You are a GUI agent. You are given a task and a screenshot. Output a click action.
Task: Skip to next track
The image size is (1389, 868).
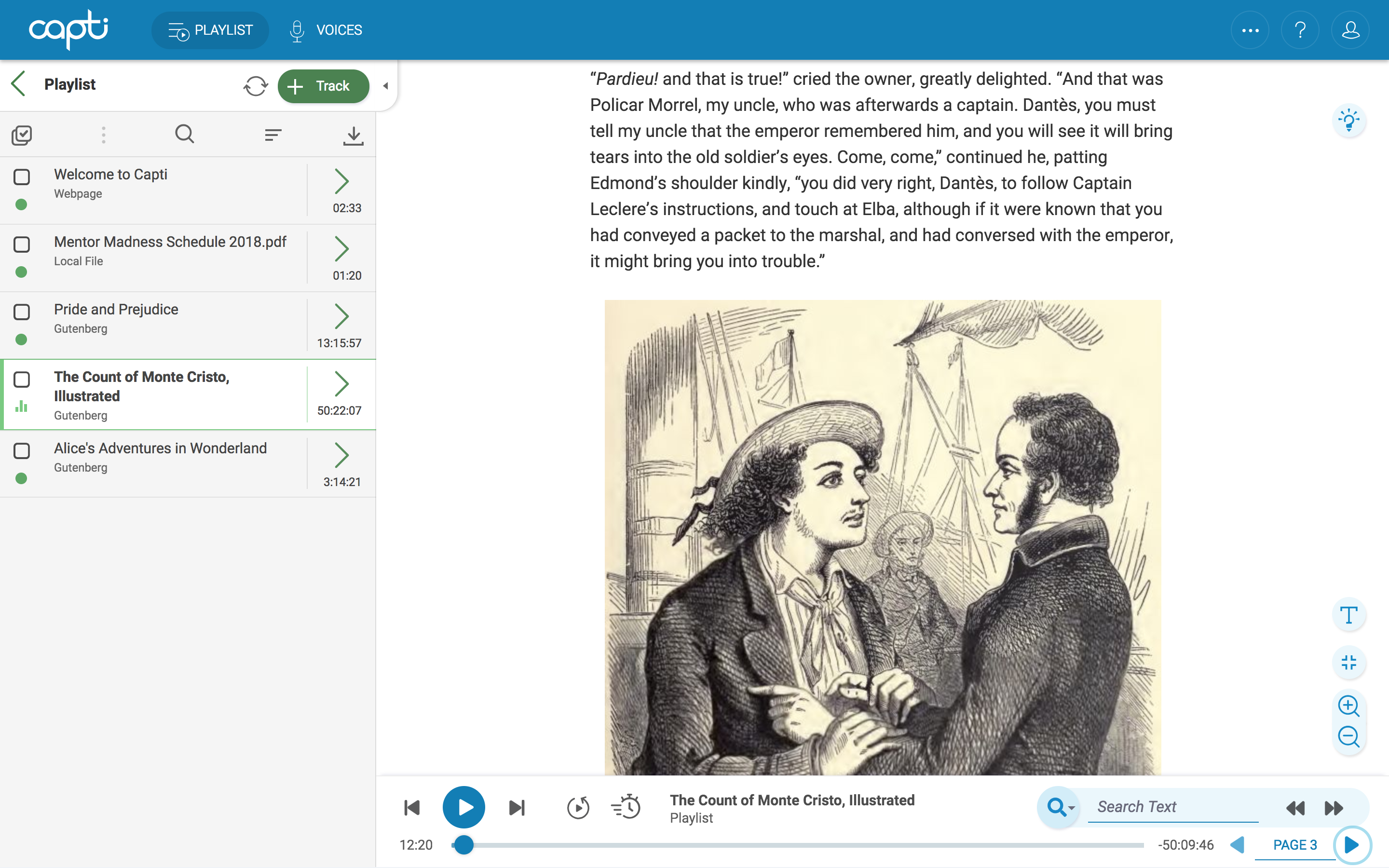click(x=517, y=808)
